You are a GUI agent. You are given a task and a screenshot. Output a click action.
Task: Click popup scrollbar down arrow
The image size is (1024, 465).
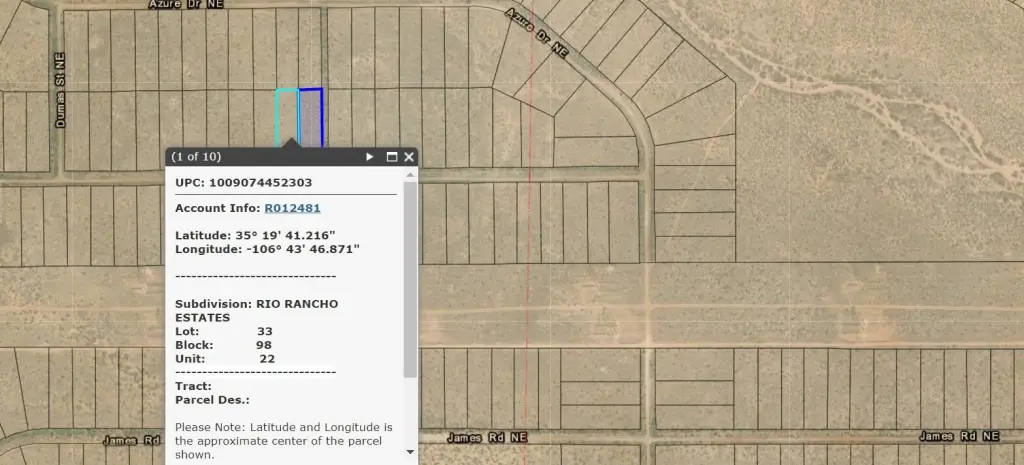click(410, 452)
